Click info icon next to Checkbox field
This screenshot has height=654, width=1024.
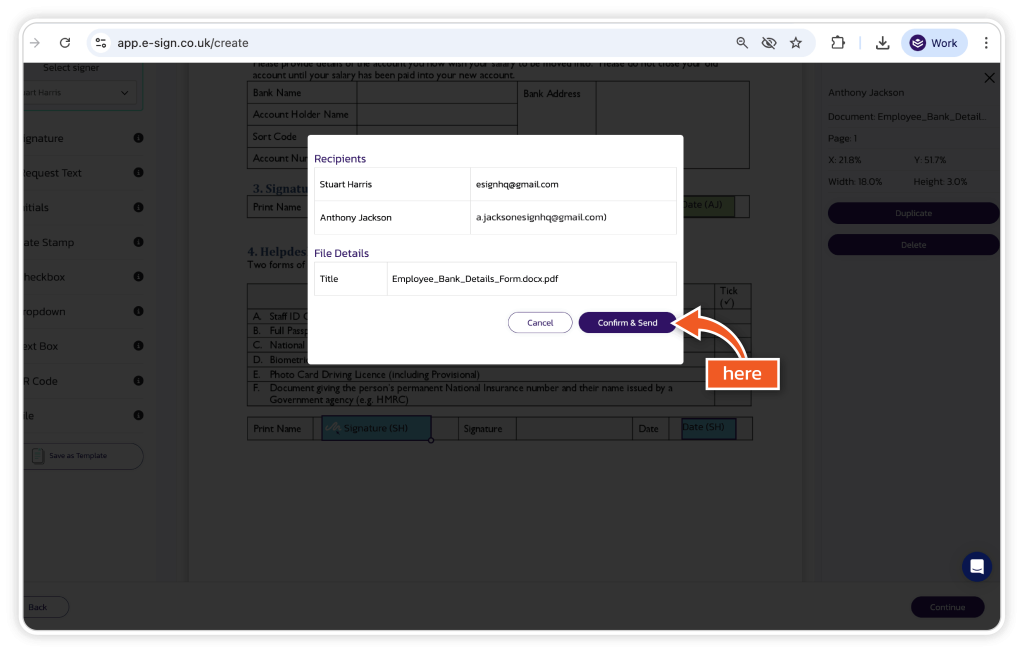(138, 277)
